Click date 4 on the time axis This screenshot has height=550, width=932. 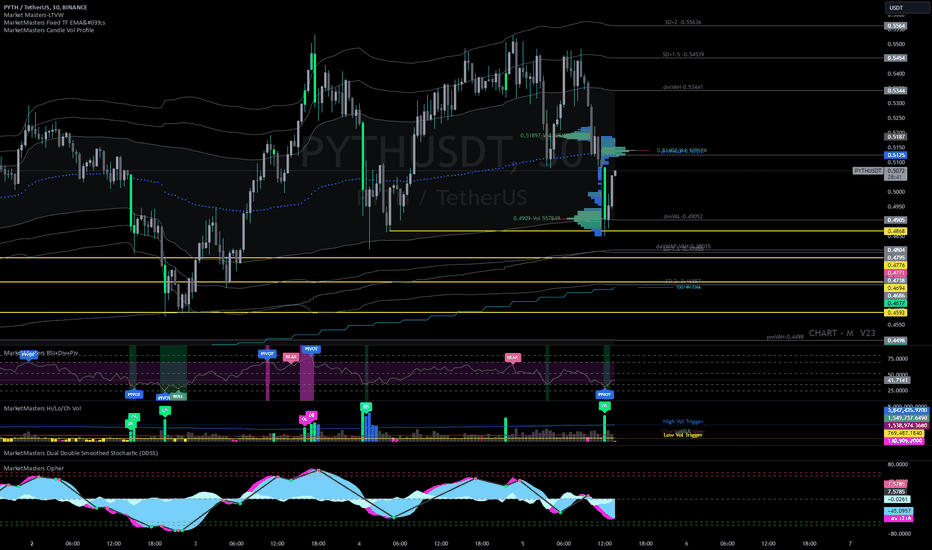tap(359, 543)
